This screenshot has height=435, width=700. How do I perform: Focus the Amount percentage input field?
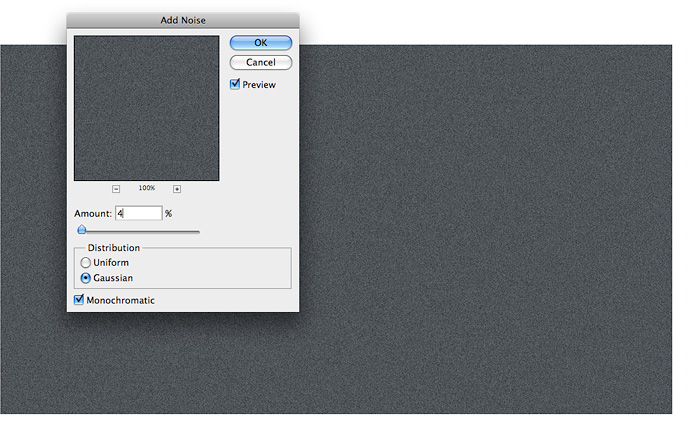click(x=138, y=213)
